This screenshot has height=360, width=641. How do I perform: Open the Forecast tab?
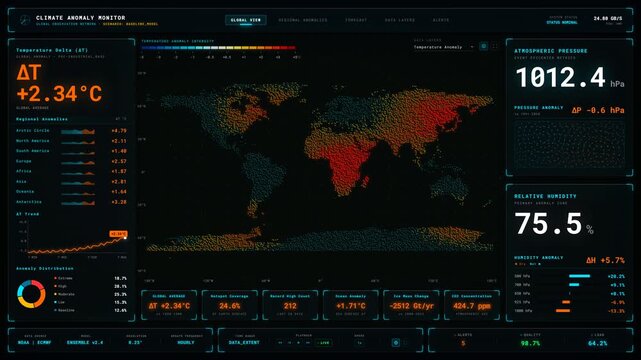(356, 20)
